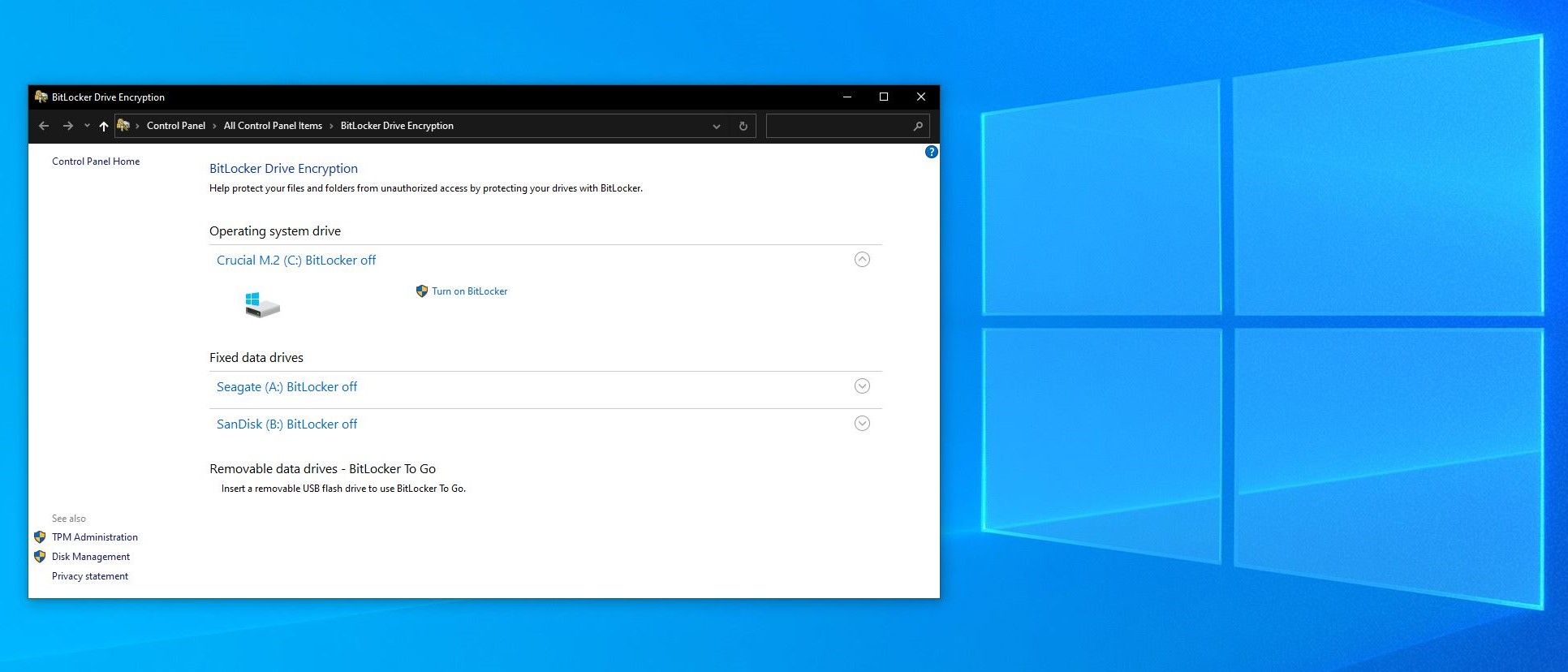Collapse the Crucial M.2 (C:) drive section
The image size is (1568, 672).
pos(862,260)
